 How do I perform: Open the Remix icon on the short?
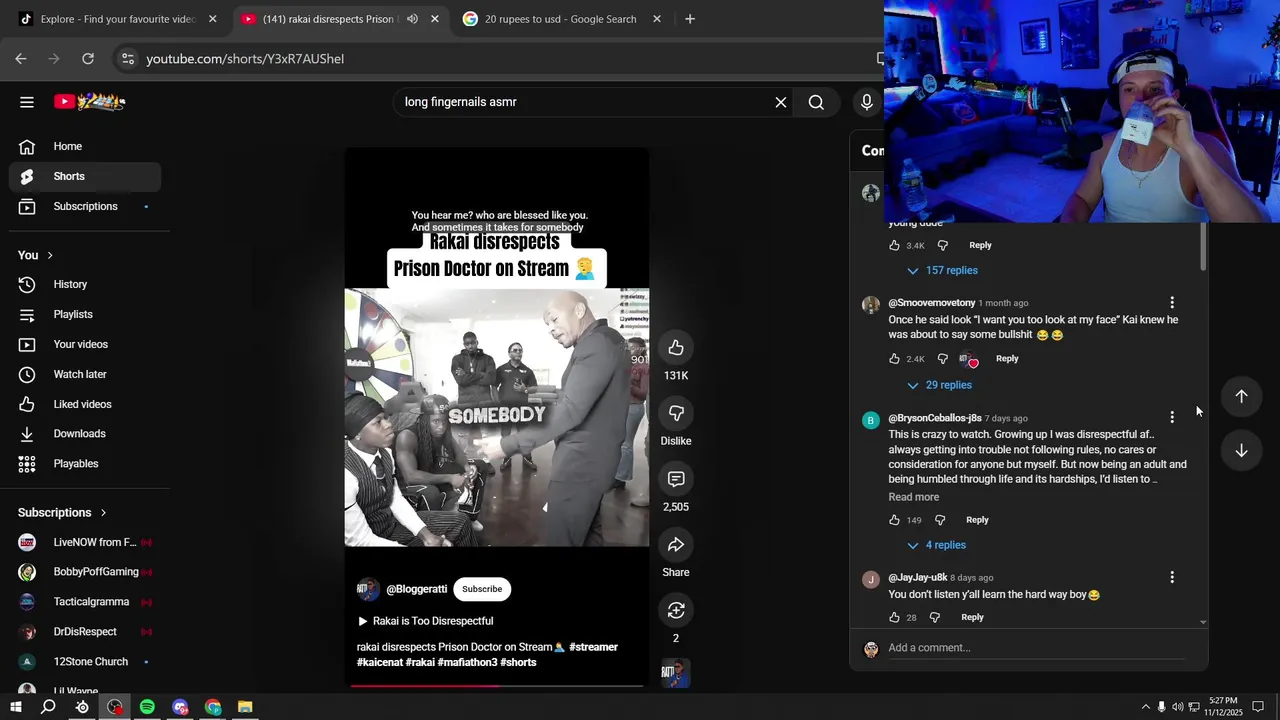(x=676, y=610)
